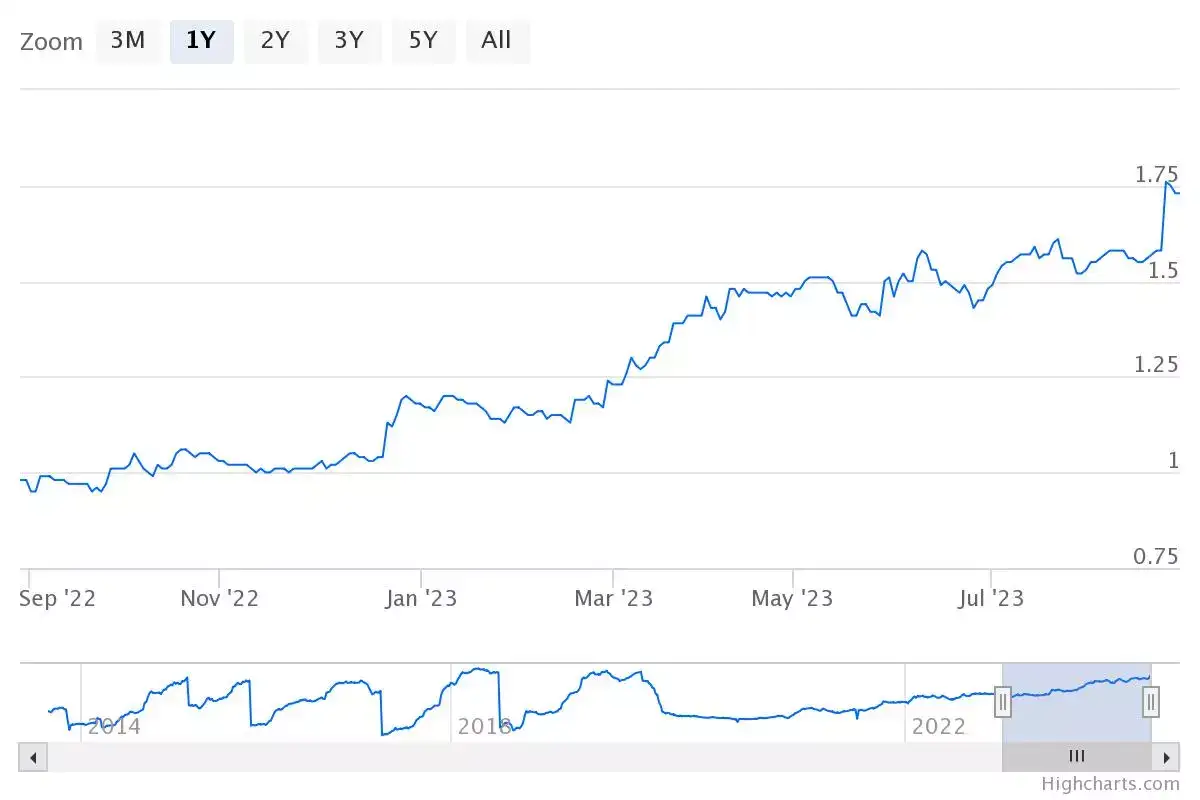Screen dimensions: 1200x800
Task: Click the Mar '23 axis label
Action: point(613,597)
